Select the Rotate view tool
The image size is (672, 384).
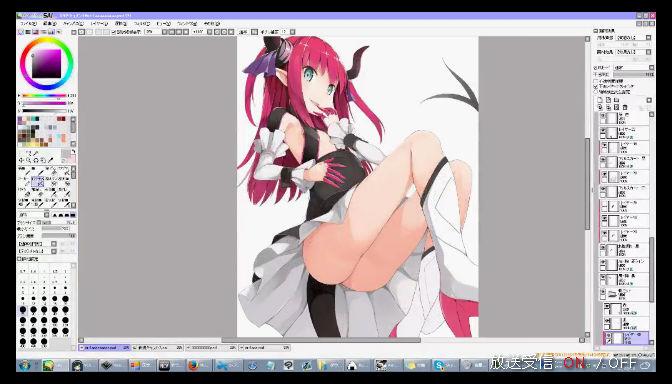(x=36, y=160)
